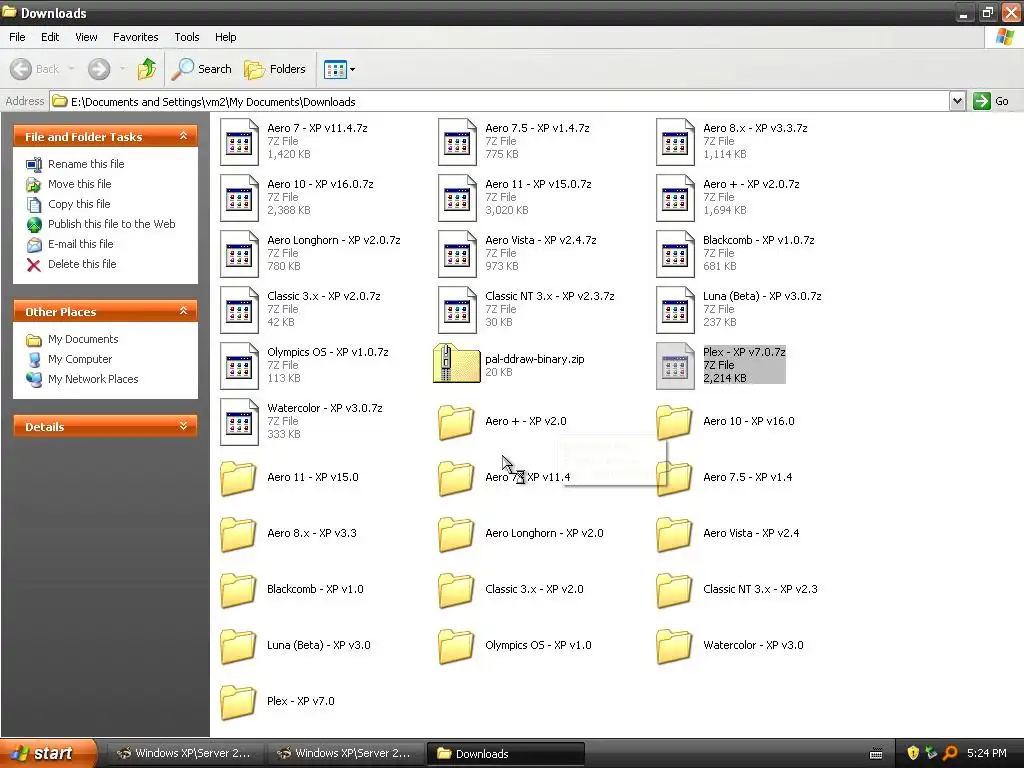Screen dimensions: 1024x768
Task: Open the Favorites menu
Action: [136, 37]
